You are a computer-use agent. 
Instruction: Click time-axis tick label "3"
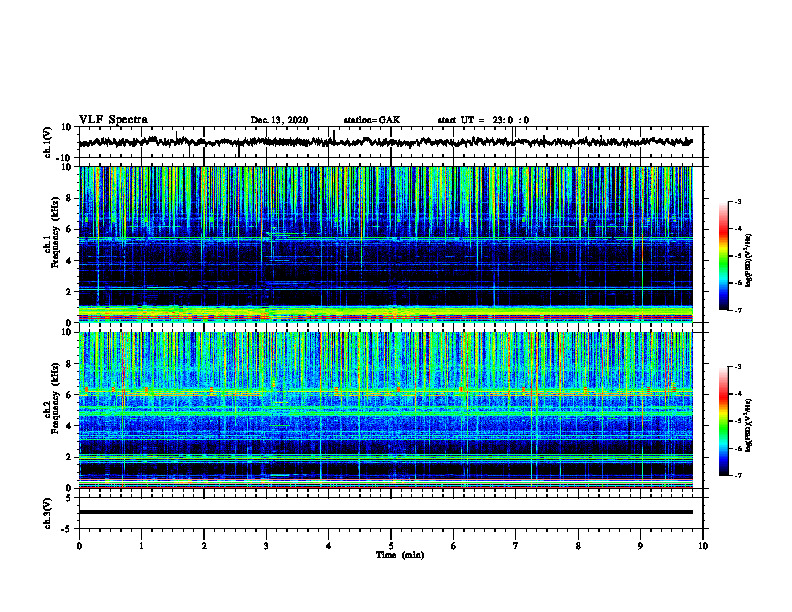coord(266,546)
